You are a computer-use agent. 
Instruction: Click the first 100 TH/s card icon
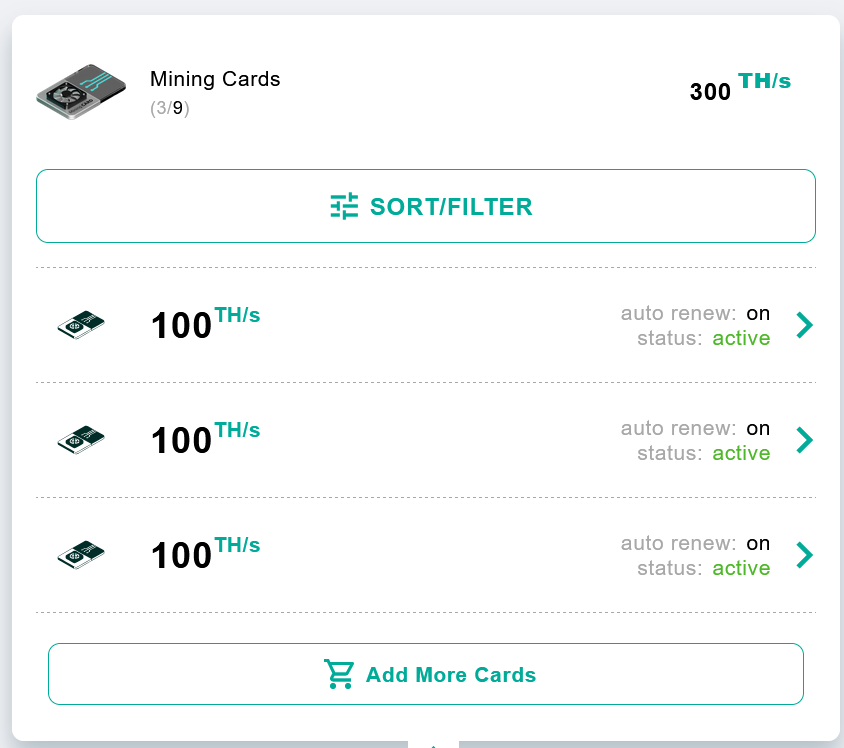[x=81, y=325]
